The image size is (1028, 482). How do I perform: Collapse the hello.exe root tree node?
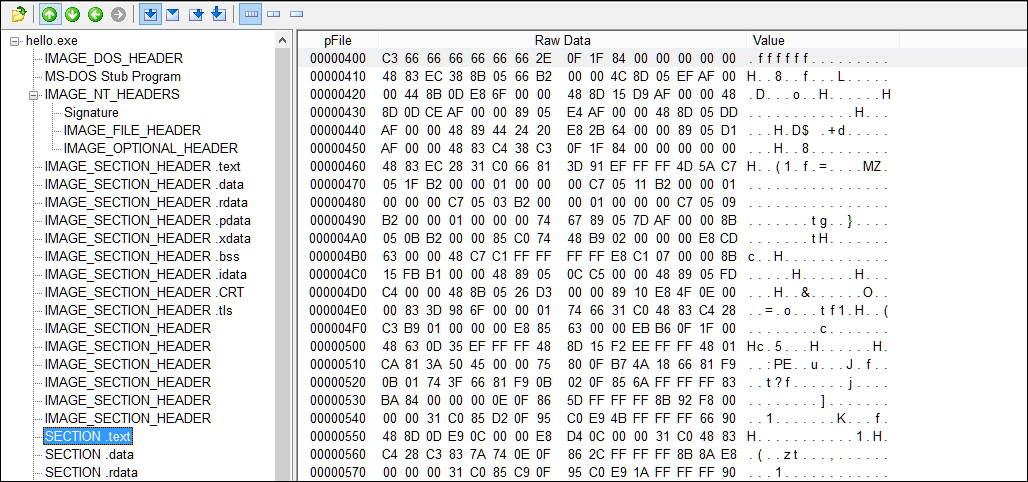pyautogui.click(x=16, y=41)
